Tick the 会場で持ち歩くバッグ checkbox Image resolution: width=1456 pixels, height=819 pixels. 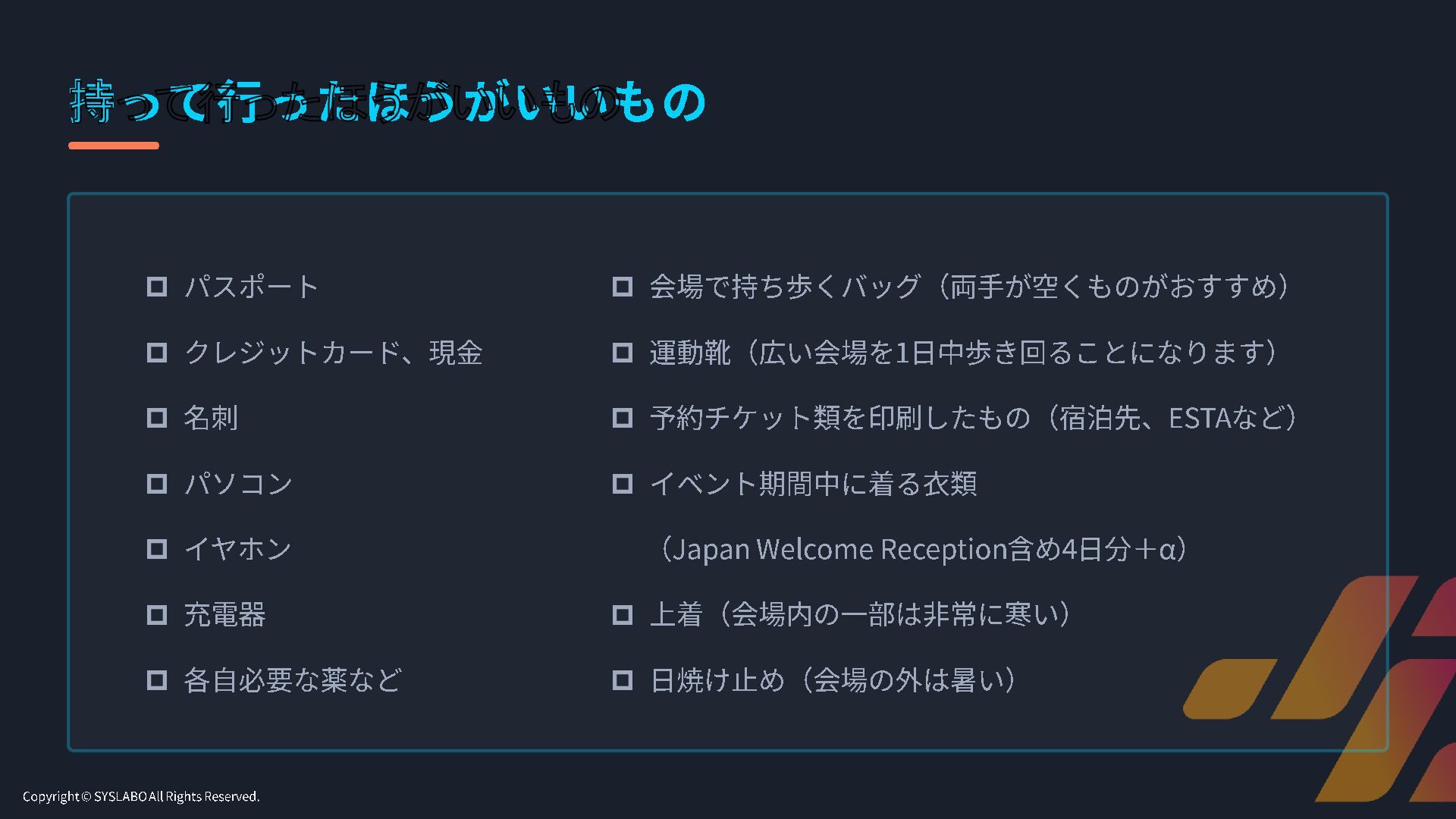[623, 287]
